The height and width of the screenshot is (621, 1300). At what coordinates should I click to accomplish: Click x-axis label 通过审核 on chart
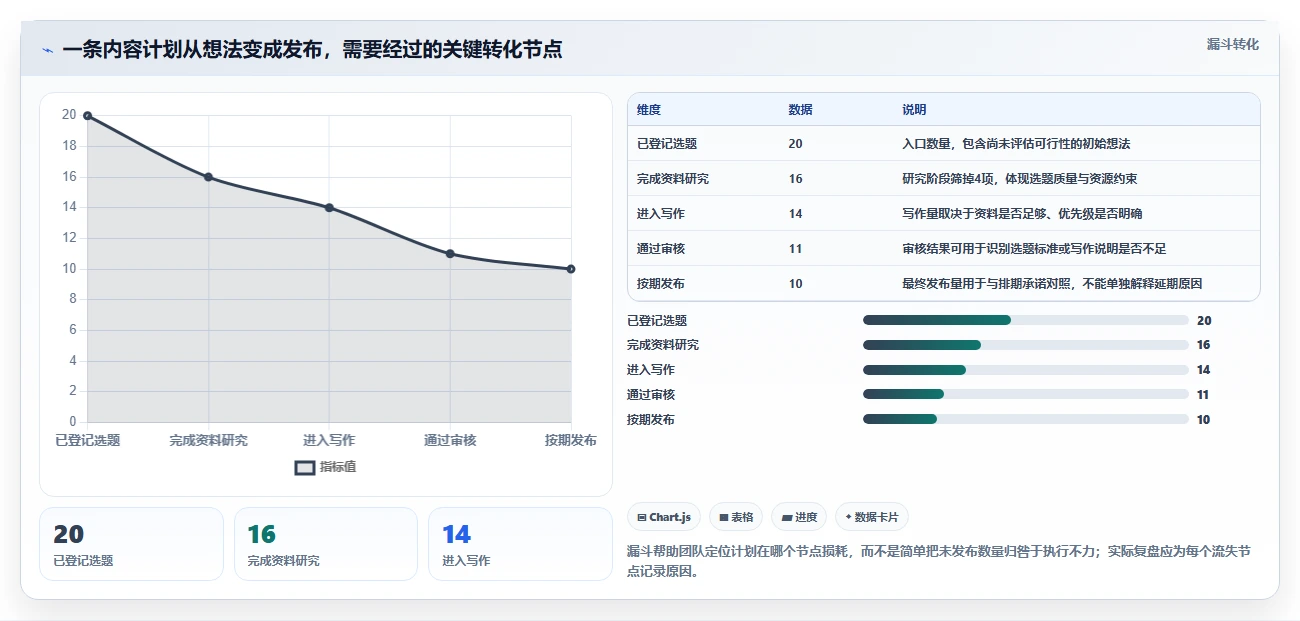450,440
